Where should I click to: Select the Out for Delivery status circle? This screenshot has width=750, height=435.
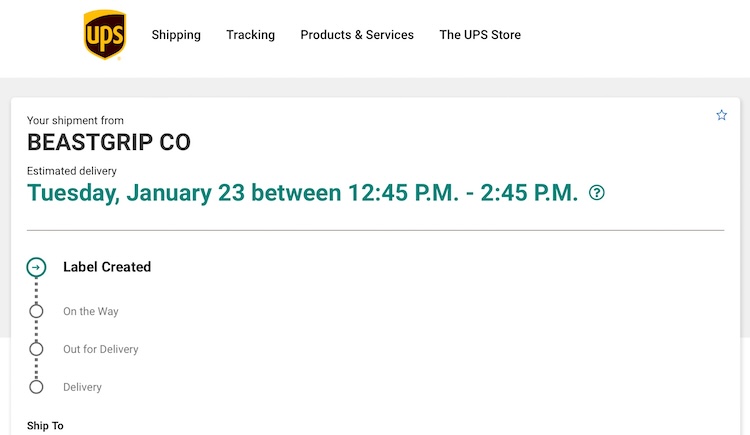pos(36,349)
